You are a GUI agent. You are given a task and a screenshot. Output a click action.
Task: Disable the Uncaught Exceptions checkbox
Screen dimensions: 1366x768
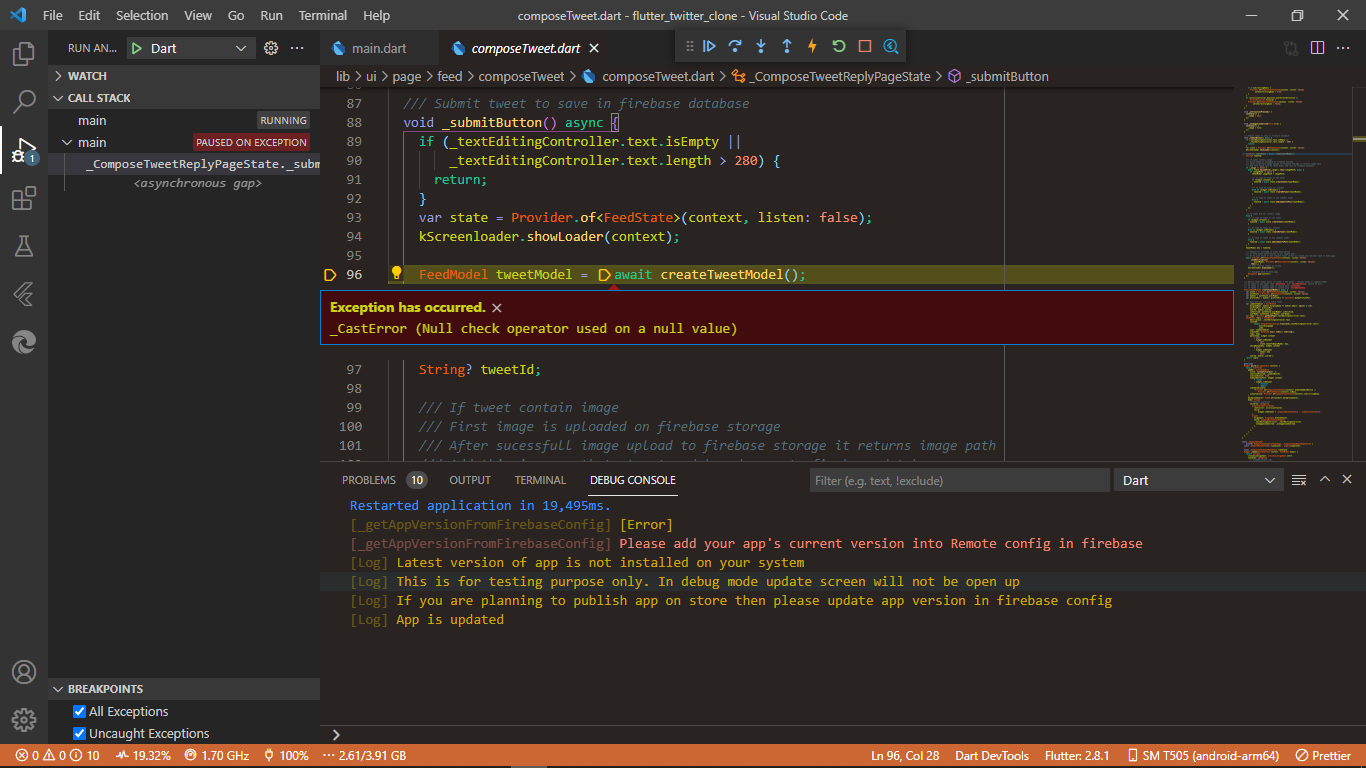pyautogui.click(x=77, y=733)
